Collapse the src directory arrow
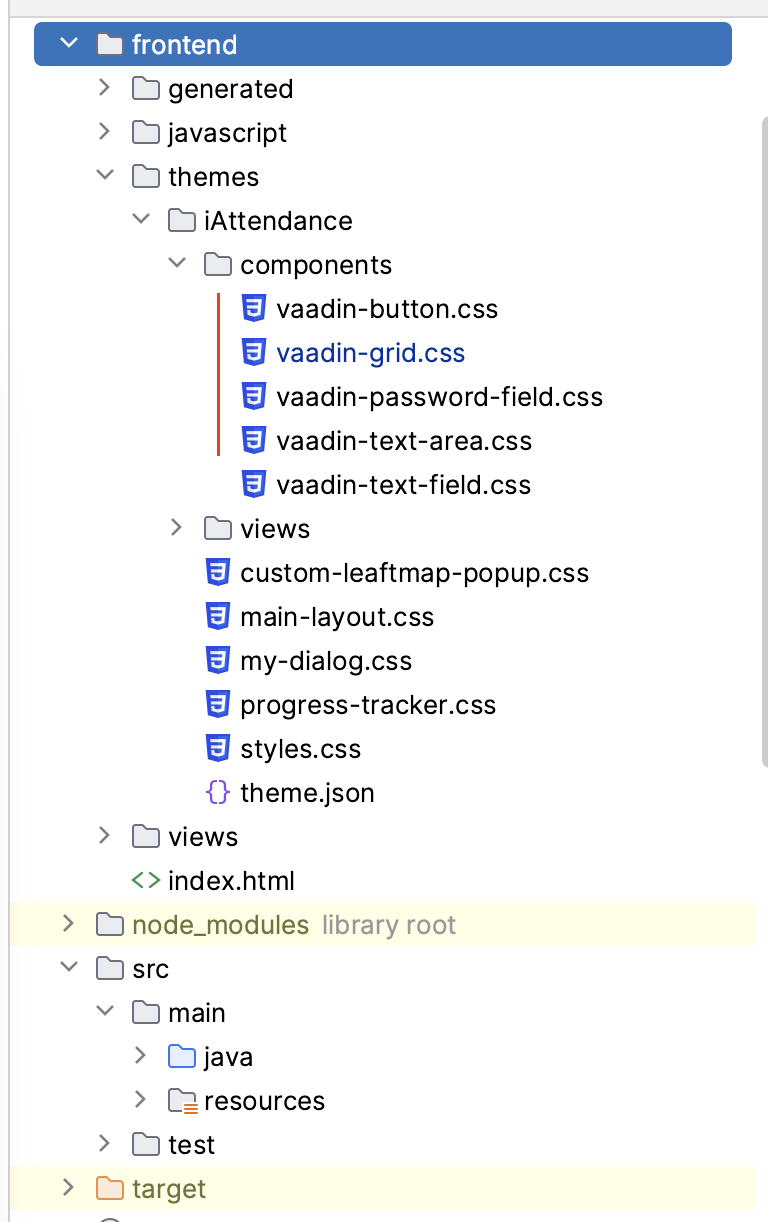The image size is (768, 1222). click(x=68, y=969)
